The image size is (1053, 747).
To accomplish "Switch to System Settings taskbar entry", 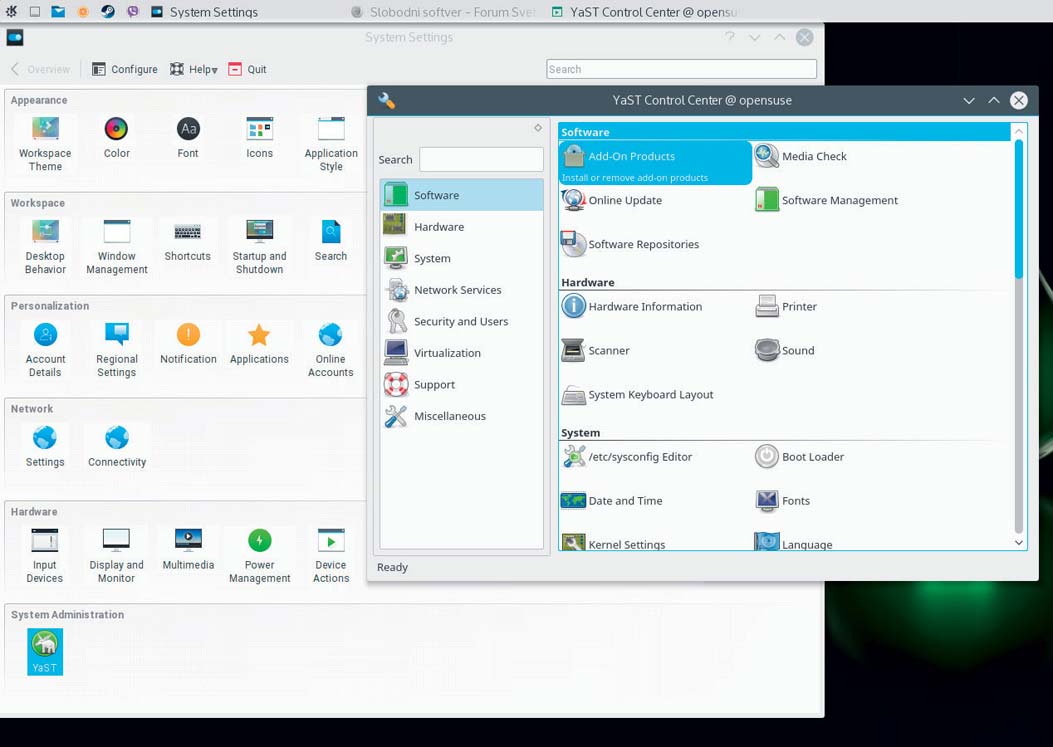I will point(204,11).
